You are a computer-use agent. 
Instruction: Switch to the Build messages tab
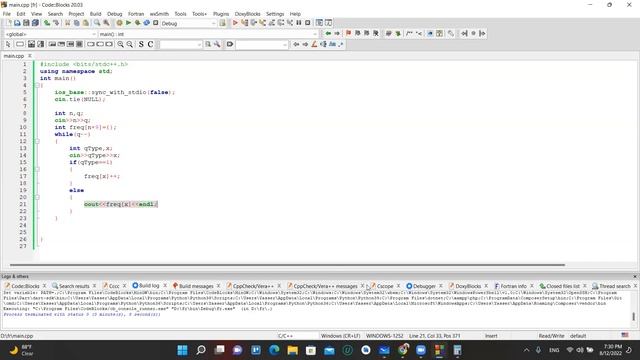coord(196,286)
